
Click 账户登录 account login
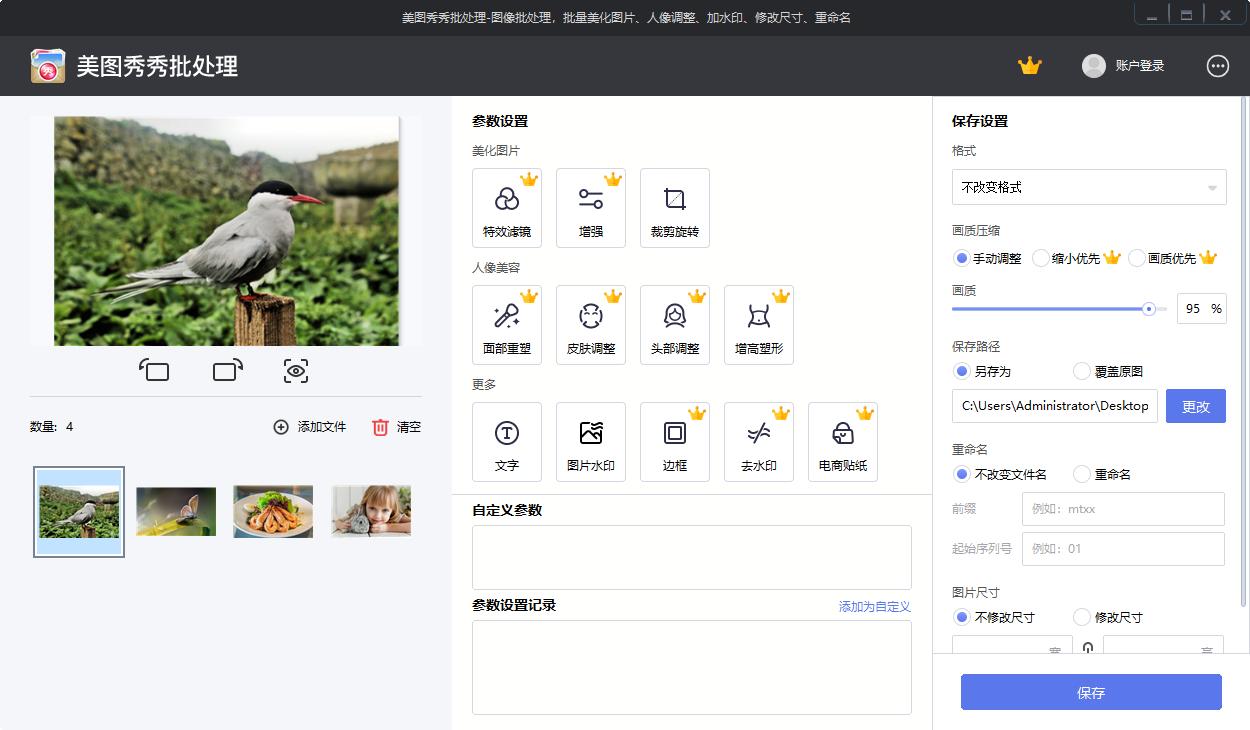click(1140, 66)
